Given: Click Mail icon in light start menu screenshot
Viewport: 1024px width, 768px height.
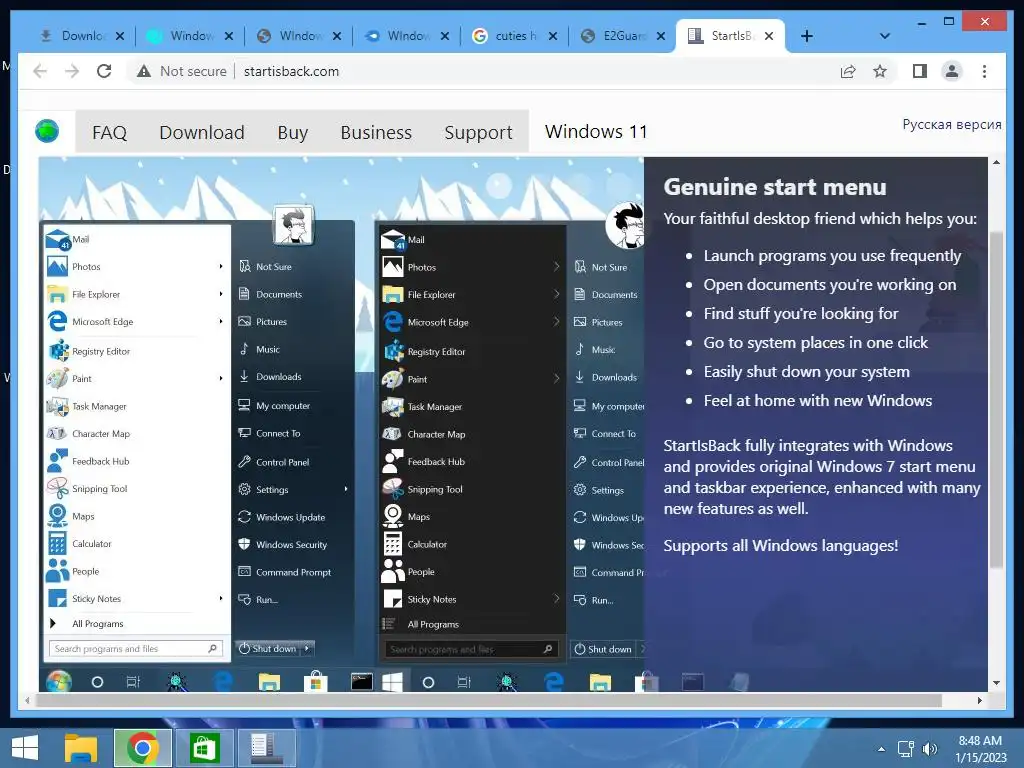Looking at the screenshot, I should pyautogui.click(x=57, y=240).
